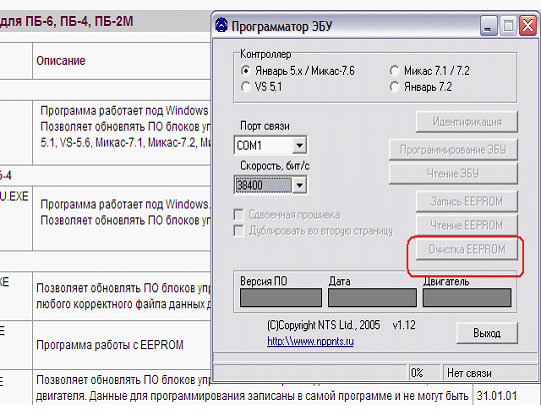The width and height of the screenshot is (541, 419).
Task: Click the Описание column header in background page
Action: [x=61, y=61]
